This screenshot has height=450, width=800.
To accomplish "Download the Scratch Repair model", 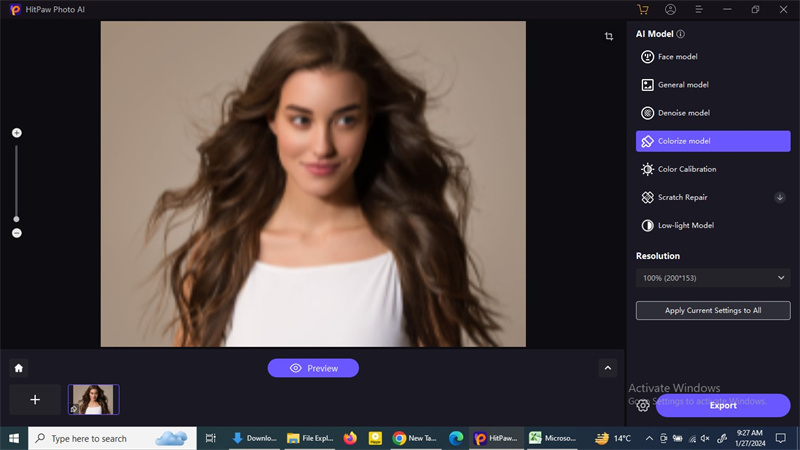I will click(x=780, y=197).
